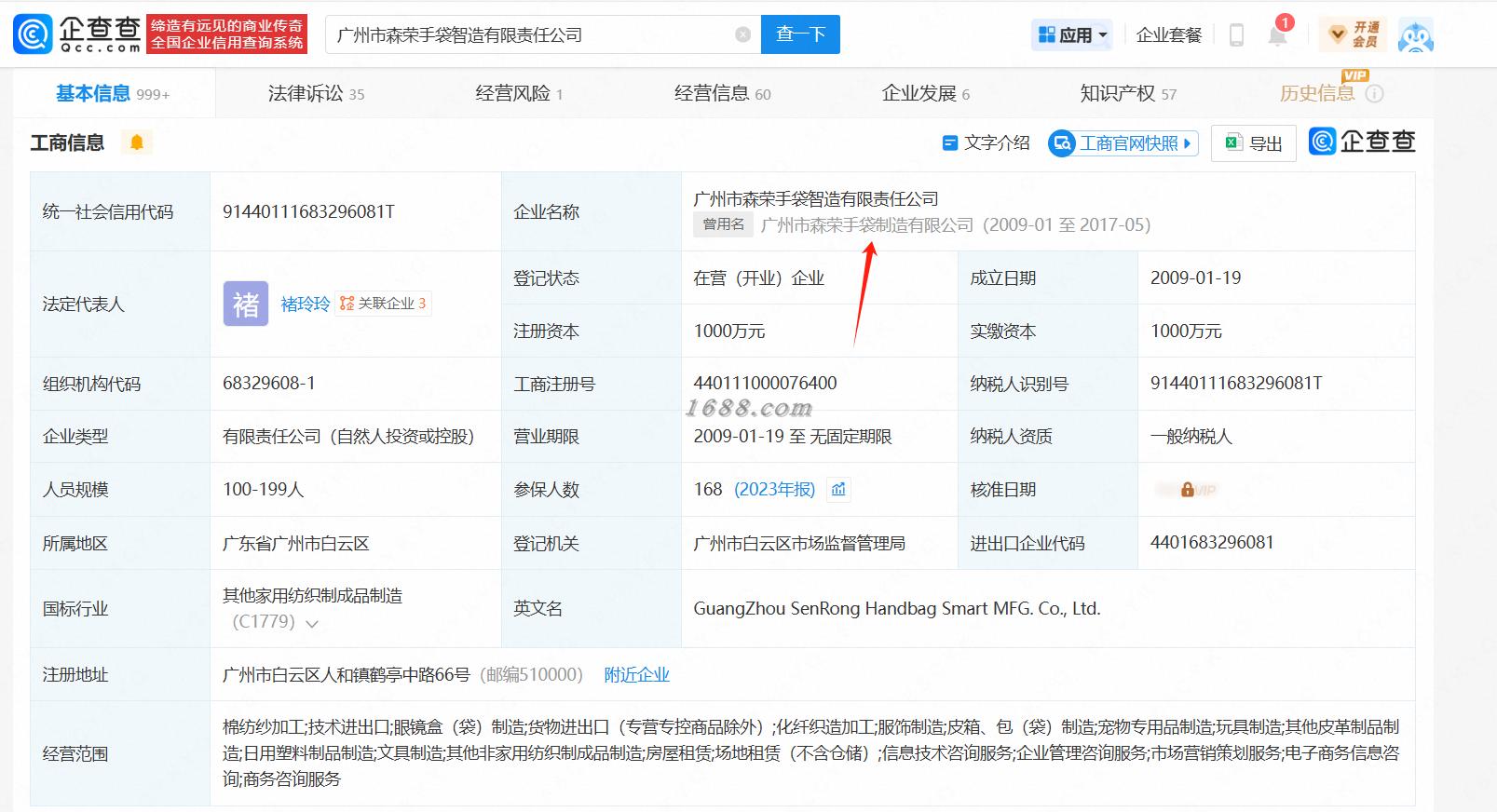Click the 纳税人资质 value 一般纳税人
This screenshot has height=812, width=1497.
tap(1191, 436)
